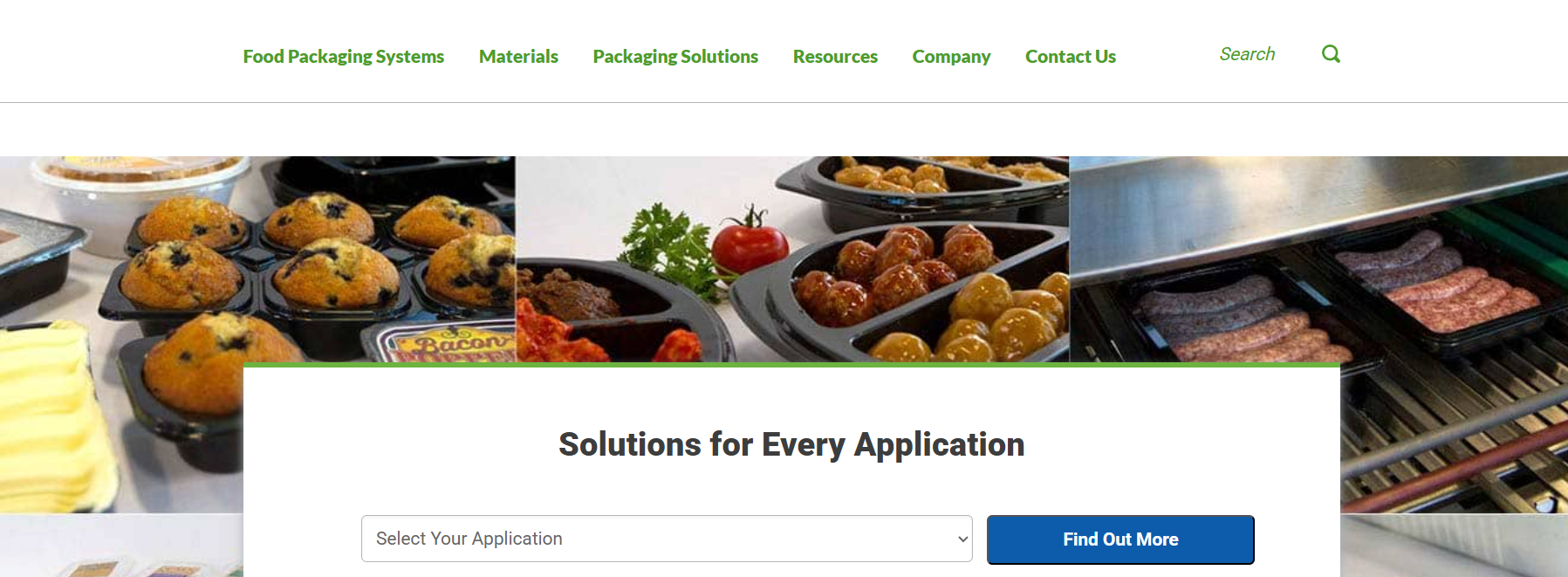Viewport: 1568px width, 577px height.
Task: Click the Solutions for Every Application heading
Action: pos(791,444)
